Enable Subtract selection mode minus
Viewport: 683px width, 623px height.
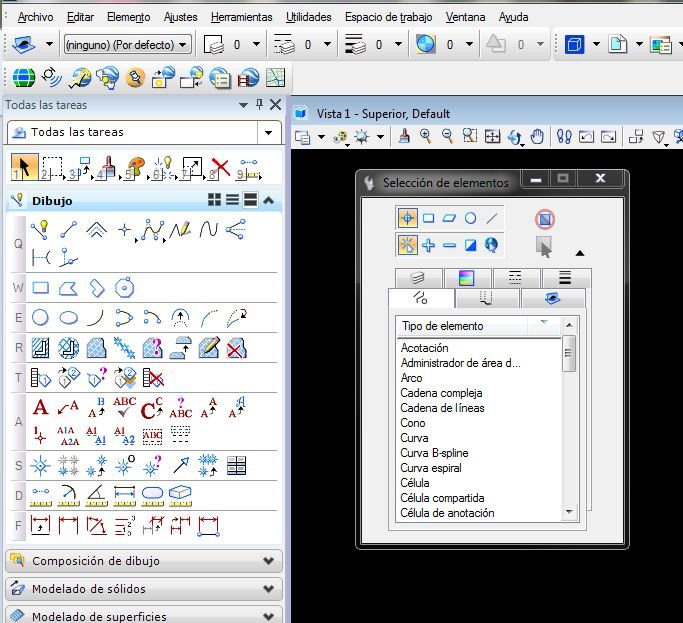pyautogui.click(x=449, y=246)
